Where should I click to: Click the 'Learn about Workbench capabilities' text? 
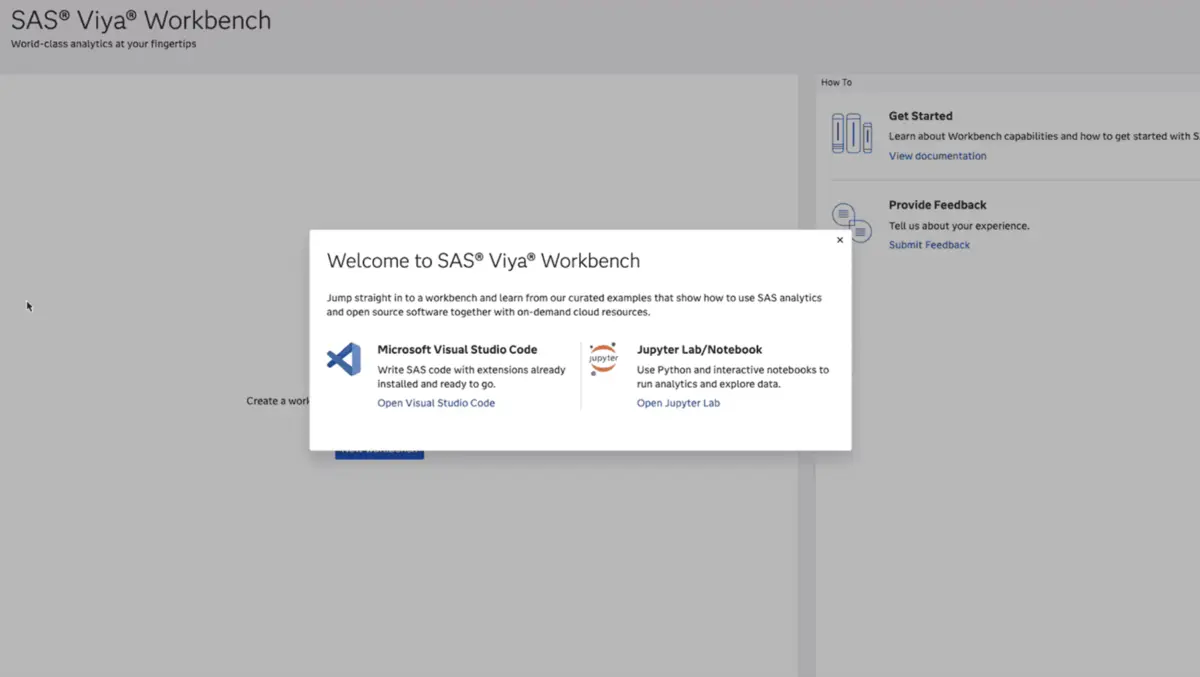click(x=1044, y=136)
